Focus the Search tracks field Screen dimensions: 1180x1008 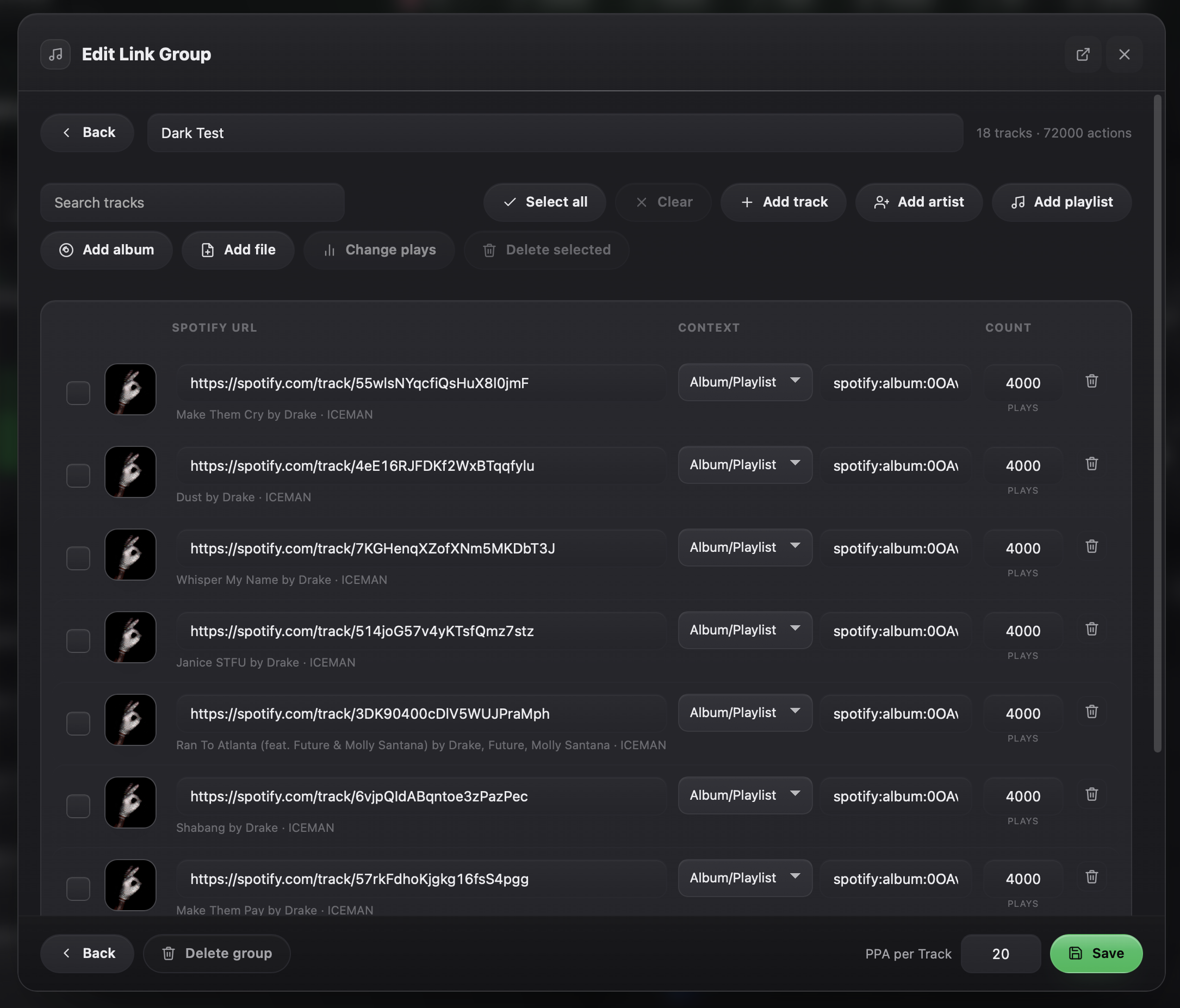(x=192, y=202)
